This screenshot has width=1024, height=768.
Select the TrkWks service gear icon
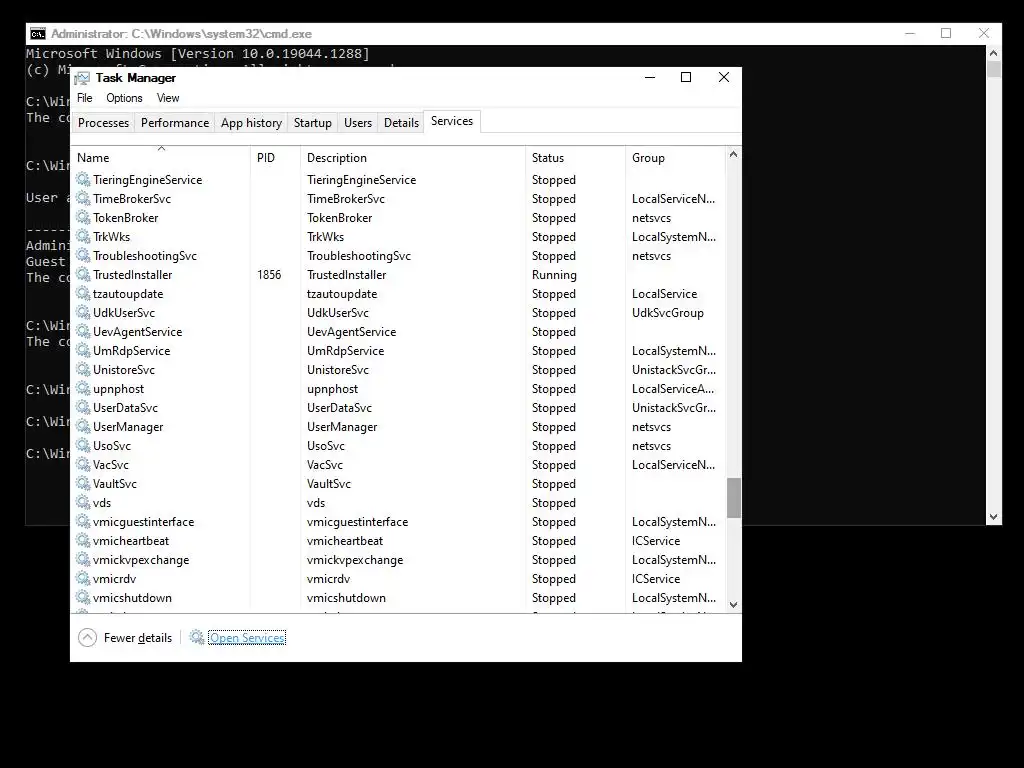[83, 236]
